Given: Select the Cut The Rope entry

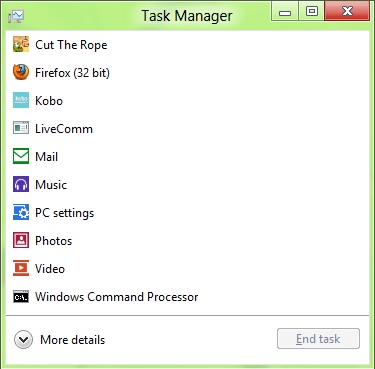Looking at the screenshot, I should coord(187,44).
